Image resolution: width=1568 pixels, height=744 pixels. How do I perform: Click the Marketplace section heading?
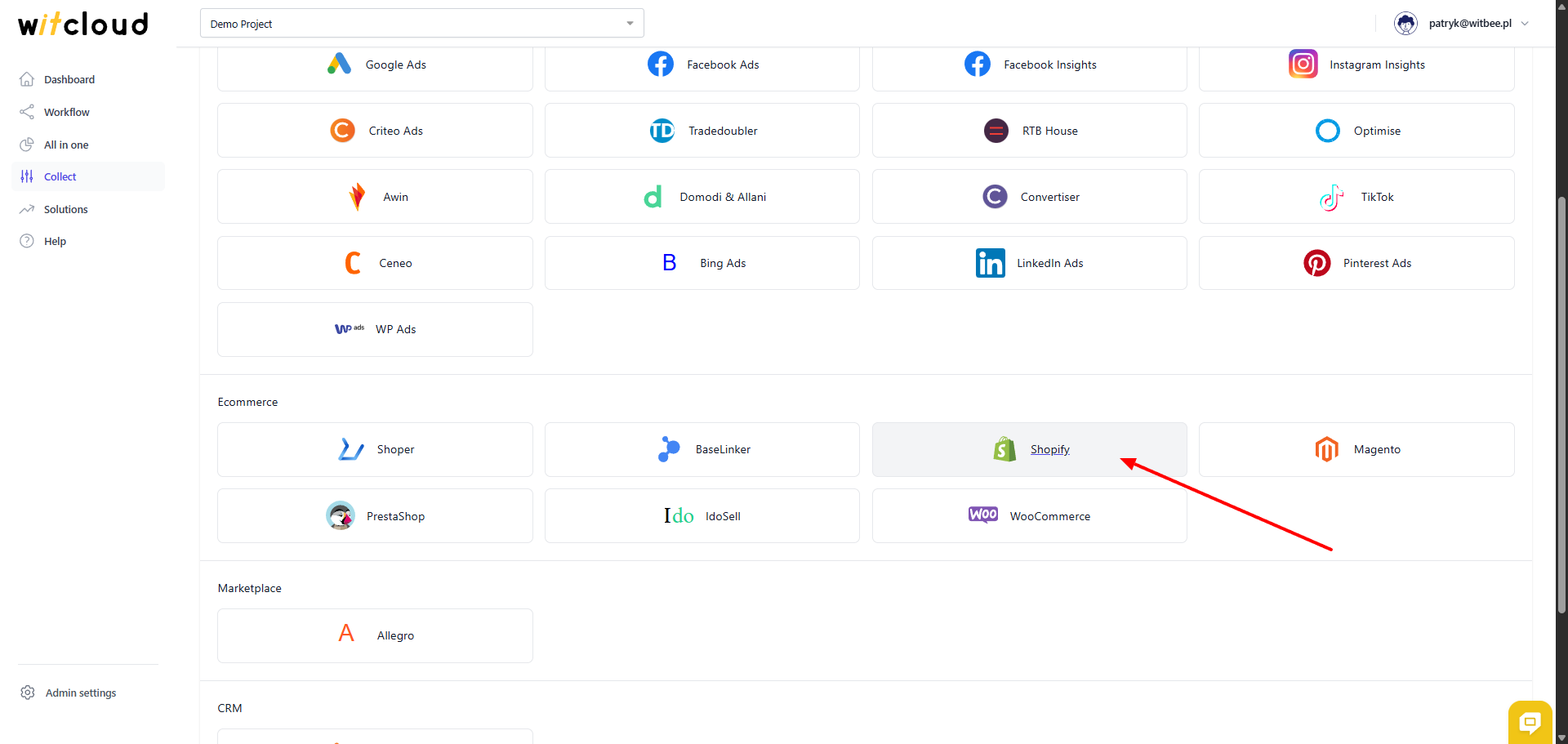click(x=249, y=588)
